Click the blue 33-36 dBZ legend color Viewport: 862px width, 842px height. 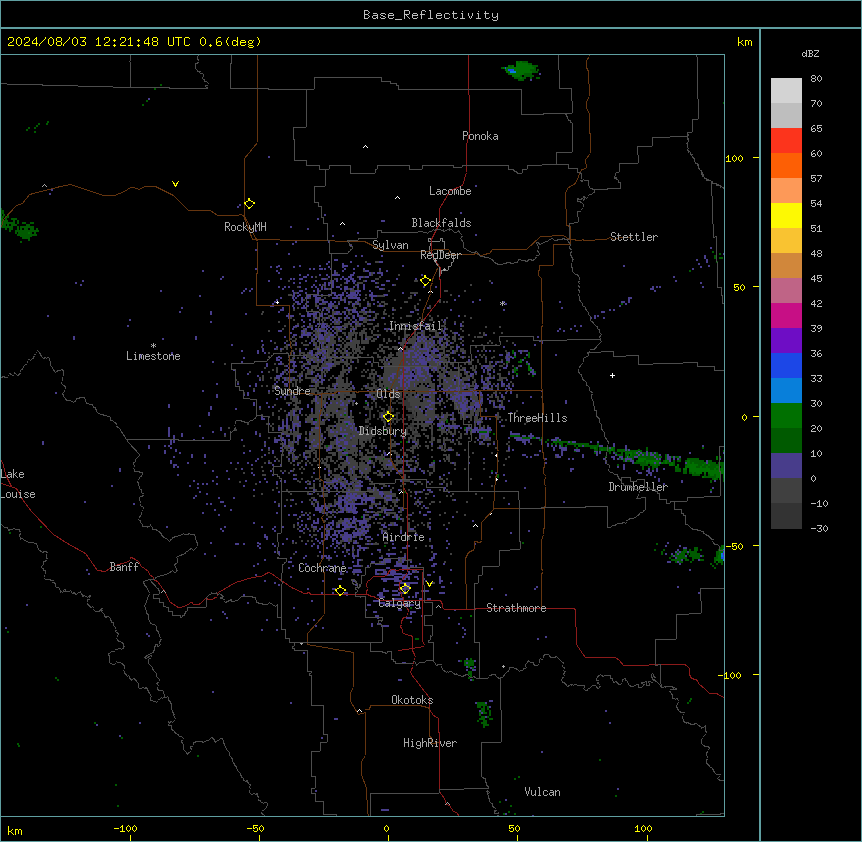point(786,365)
